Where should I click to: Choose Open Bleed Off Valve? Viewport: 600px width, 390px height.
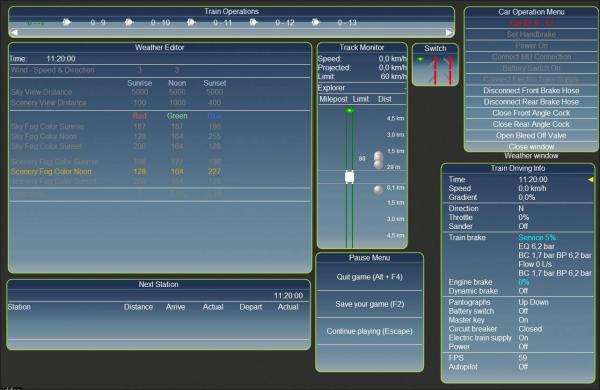click(x=531, y=135)
